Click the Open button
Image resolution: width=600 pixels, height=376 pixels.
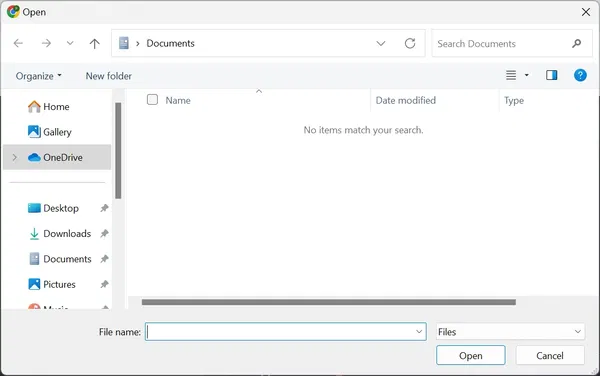click(471, 355)
